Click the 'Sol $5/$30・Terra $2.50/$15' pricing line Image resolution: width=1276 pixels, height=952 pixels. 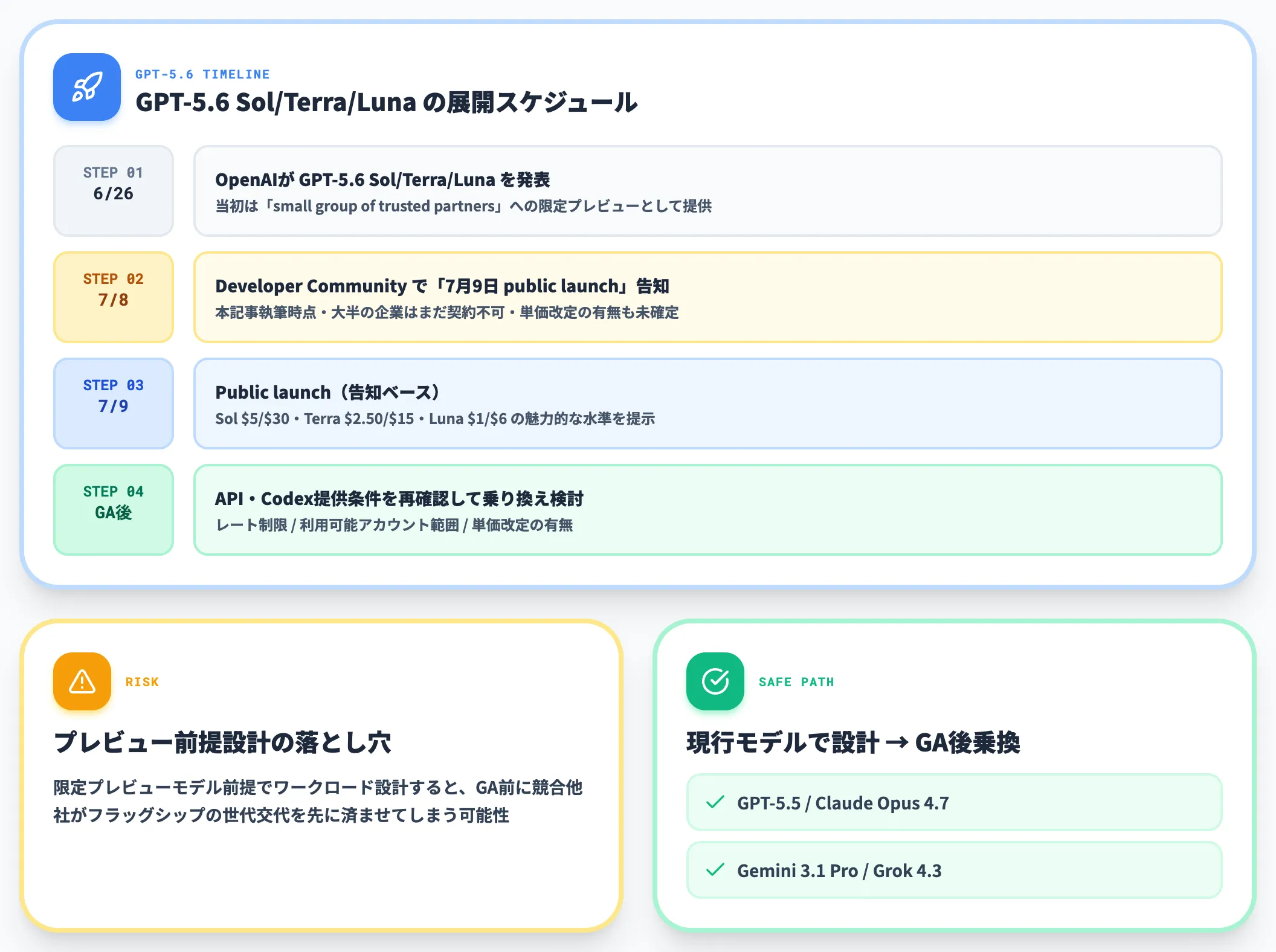pos(435,419)
